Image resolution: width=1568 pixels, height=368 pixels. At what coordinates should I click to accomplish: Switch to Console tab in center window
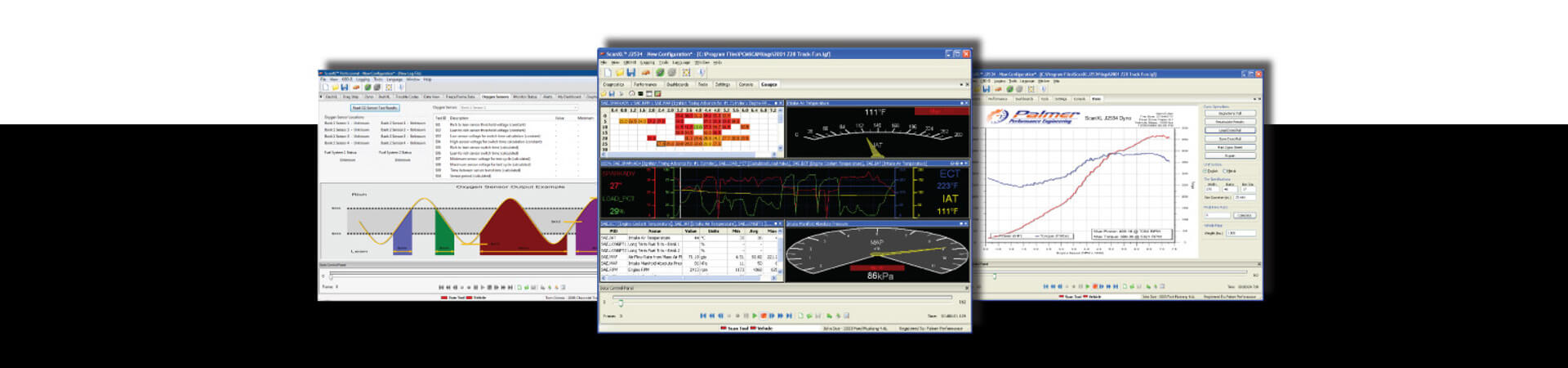[746, 84]
